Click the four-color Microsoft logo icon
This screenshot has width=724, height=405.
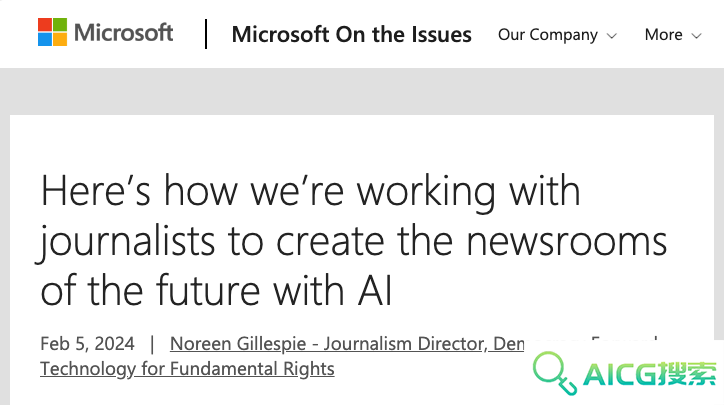click(52, 32)
